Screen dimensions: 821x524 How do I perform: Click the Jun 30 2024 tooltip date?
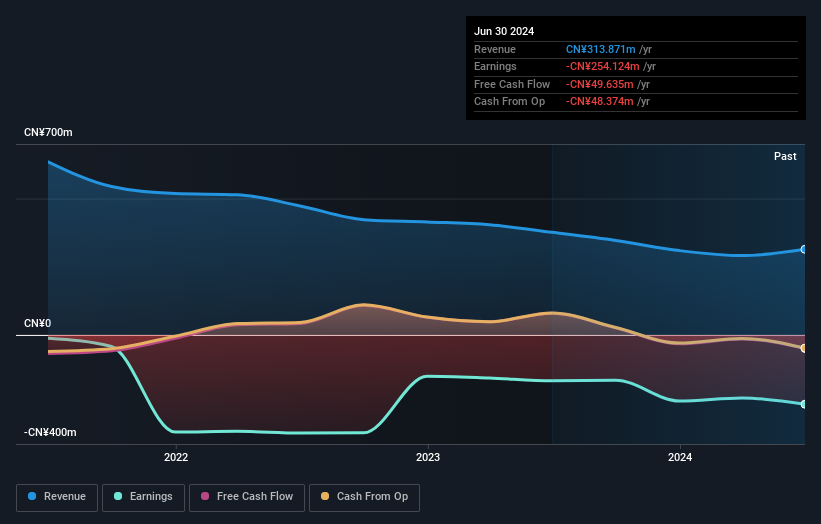coord(504,31)
